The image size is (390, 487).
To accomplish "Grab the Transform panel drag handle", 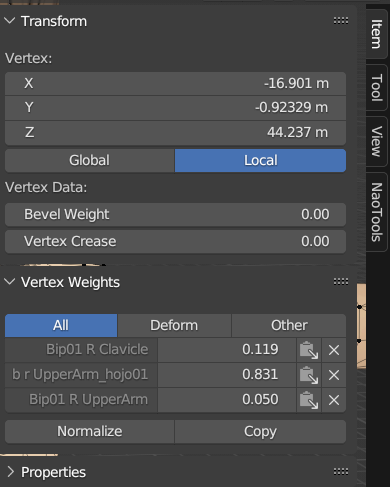I will (x=341, y=21).
